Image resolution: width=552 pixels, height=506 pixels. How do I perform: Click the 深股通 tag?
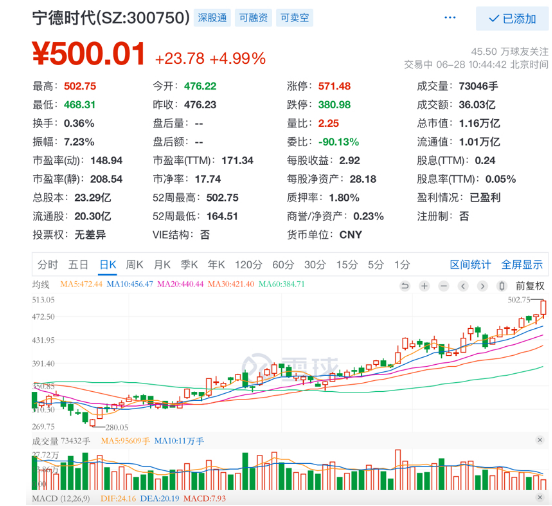(212, 18)
